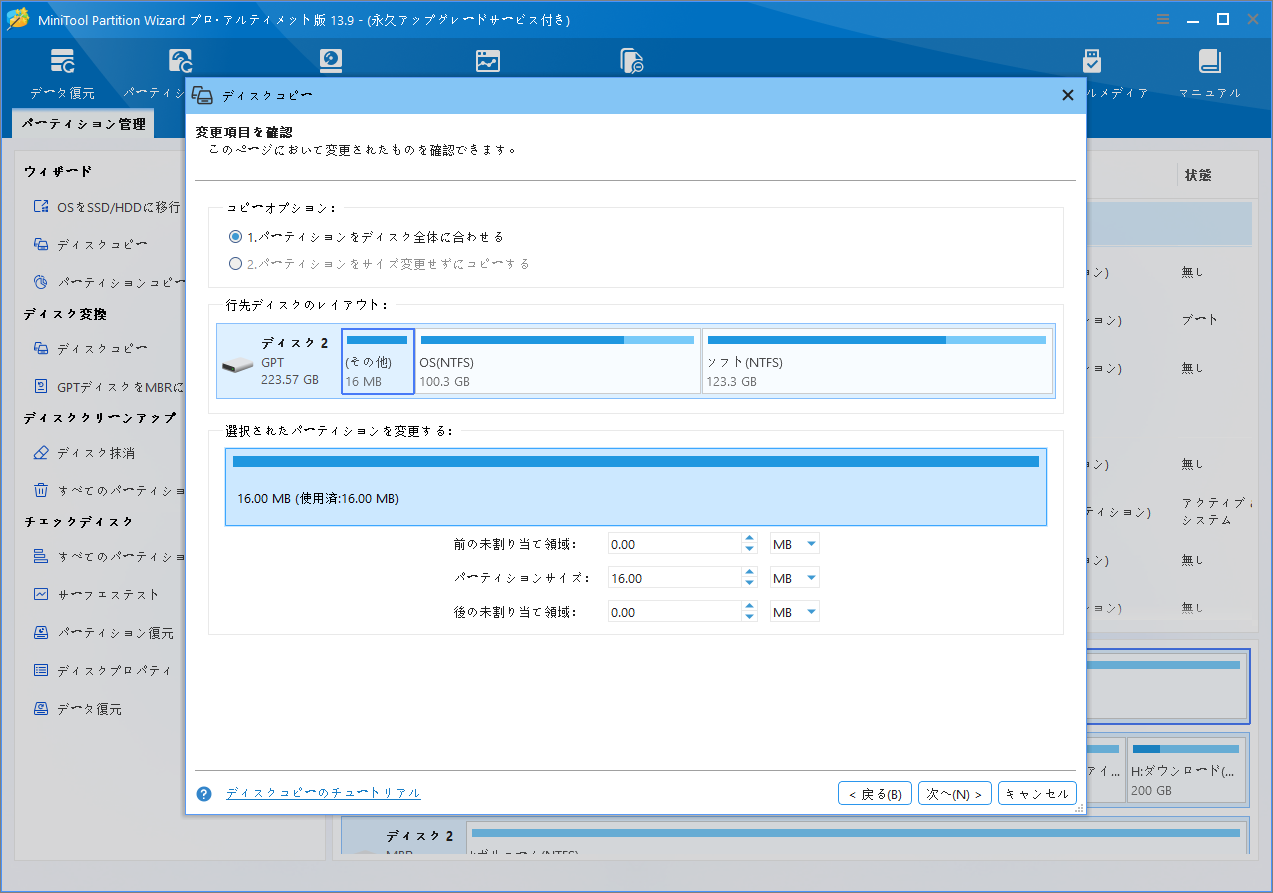Click the partition size bar showing 16.00 MB
The image size is (1273, 893).
coord(636,487)
